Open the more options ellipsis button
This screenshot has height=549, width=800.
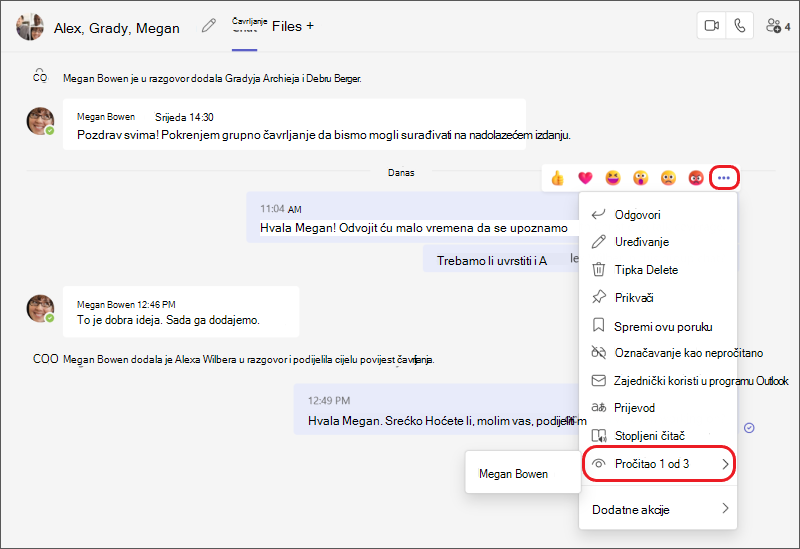pos(723,178)
